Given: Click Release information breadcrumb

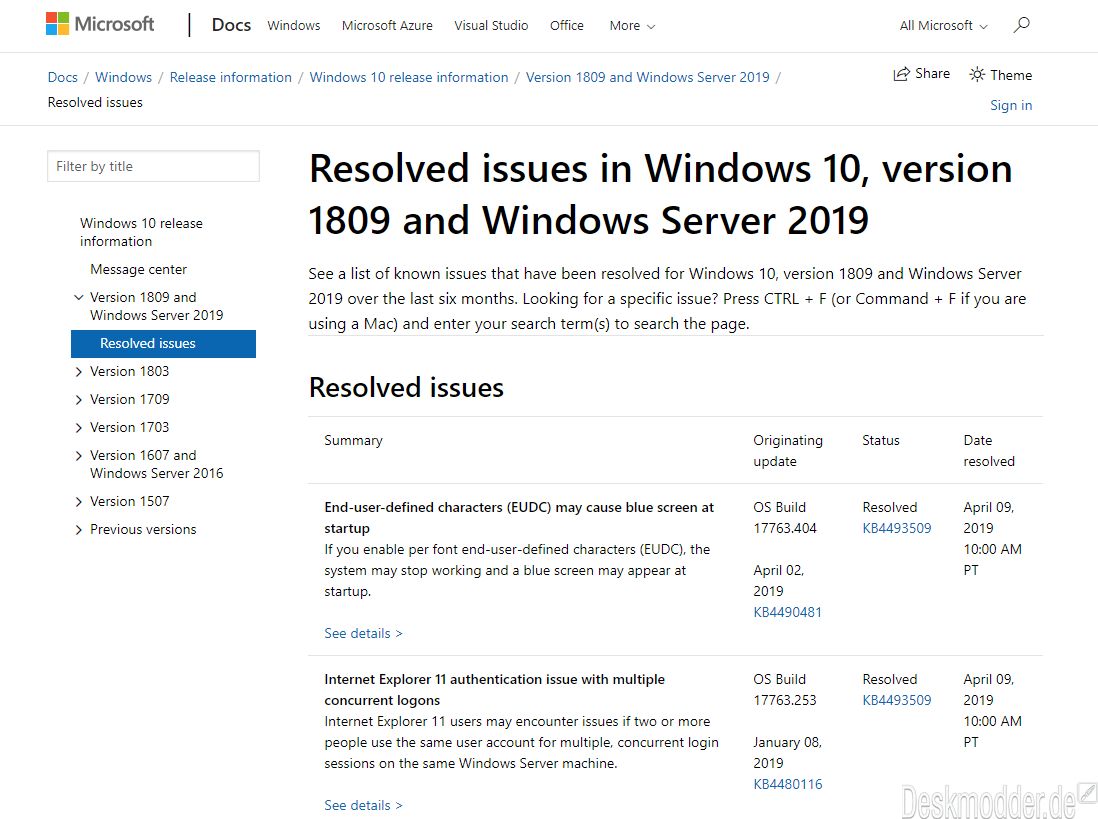Looking at the screenshot, I should click(230, 77).
